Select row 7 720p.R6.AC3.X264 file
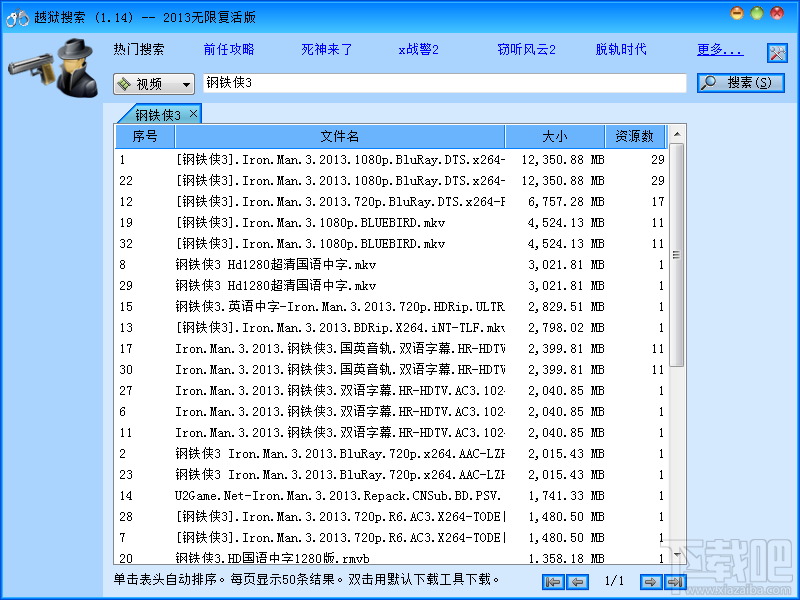 point(392,537)
